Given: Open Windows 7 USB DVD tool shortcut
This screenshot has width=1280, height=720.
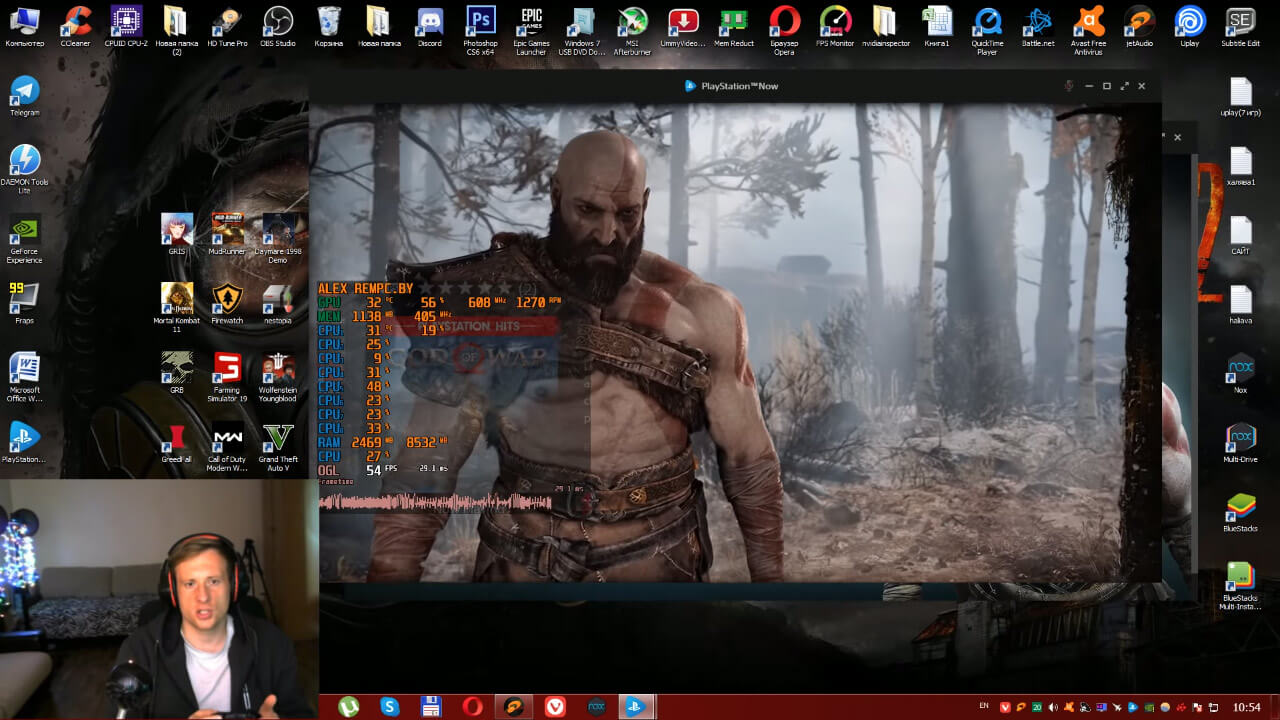Looking at the screenshot, I should pyautogui.click(x=582, y=30).
